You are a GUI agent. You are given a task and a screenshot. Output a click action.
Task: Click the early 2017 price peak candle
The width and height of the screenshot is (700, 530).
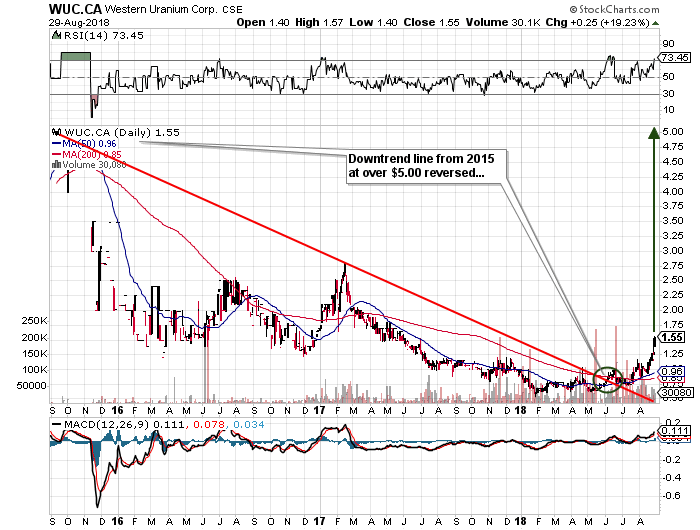[344, 268]
